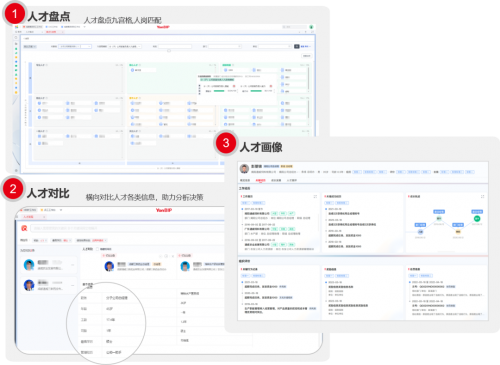Click the search input field in talent comparison

pyautogui.click(x=128, y=228)
